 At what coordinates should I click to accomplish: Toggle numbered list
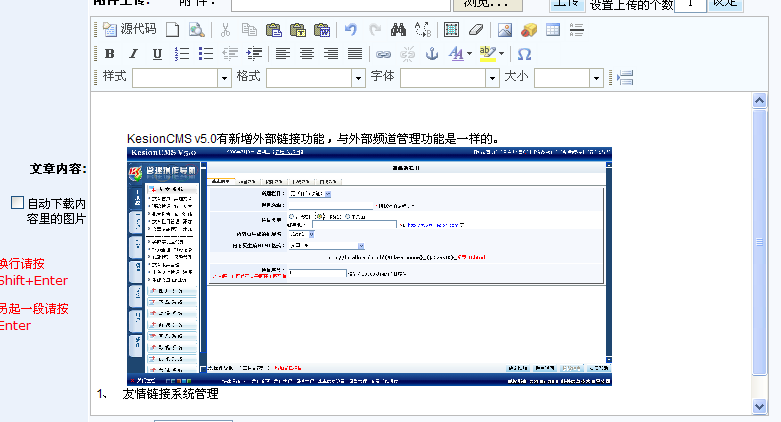[x=182, y=54]
